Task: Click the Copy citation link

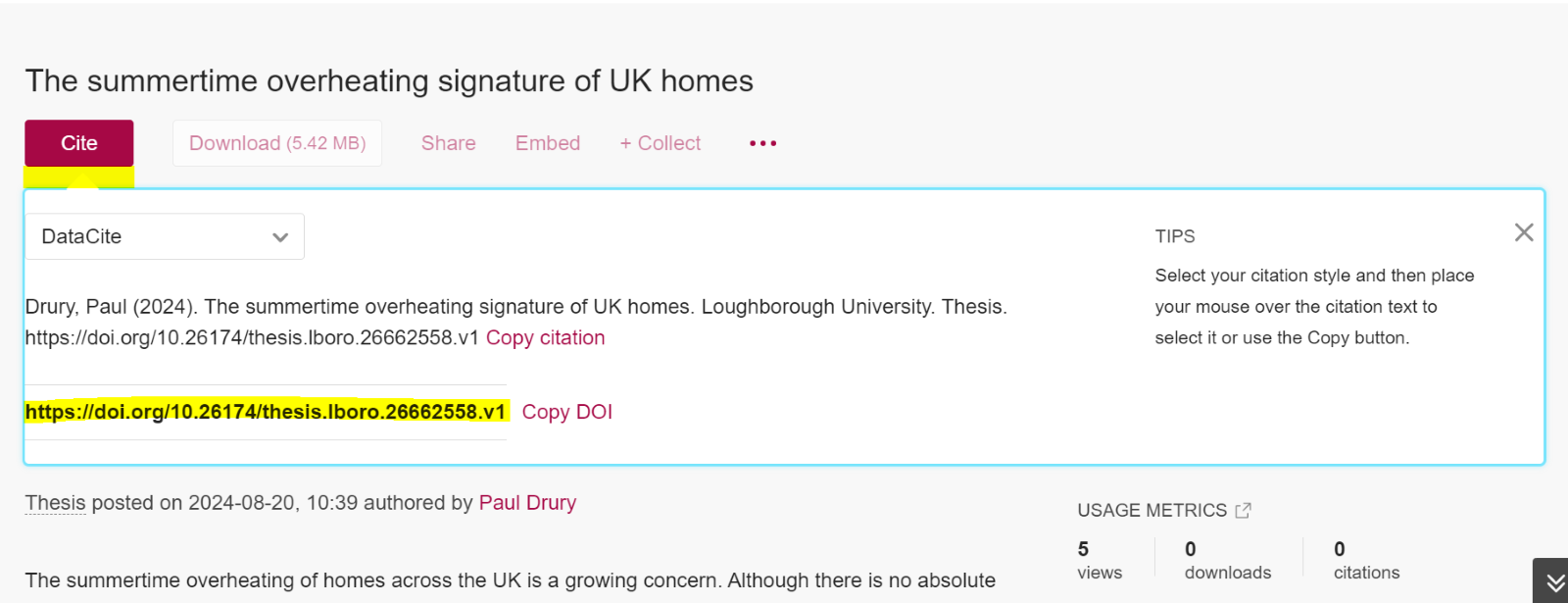Action: (x=545, y=337)
